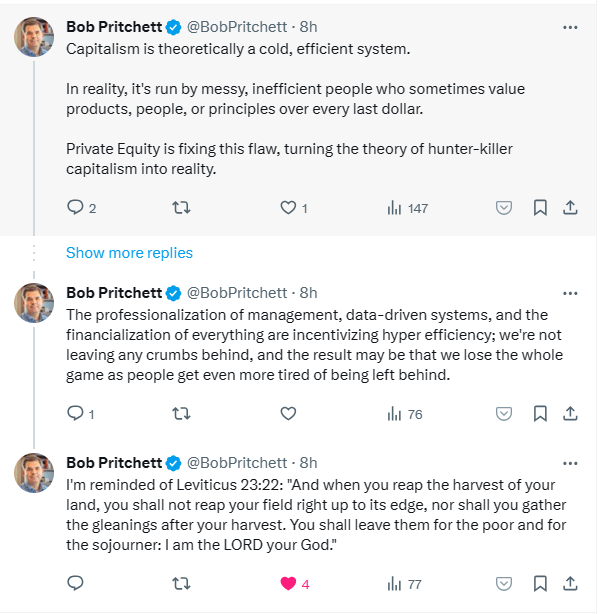Retweet the hyper efficiency tweet
612x614 pixels.
pyautogui.click(x=181, y=414)
